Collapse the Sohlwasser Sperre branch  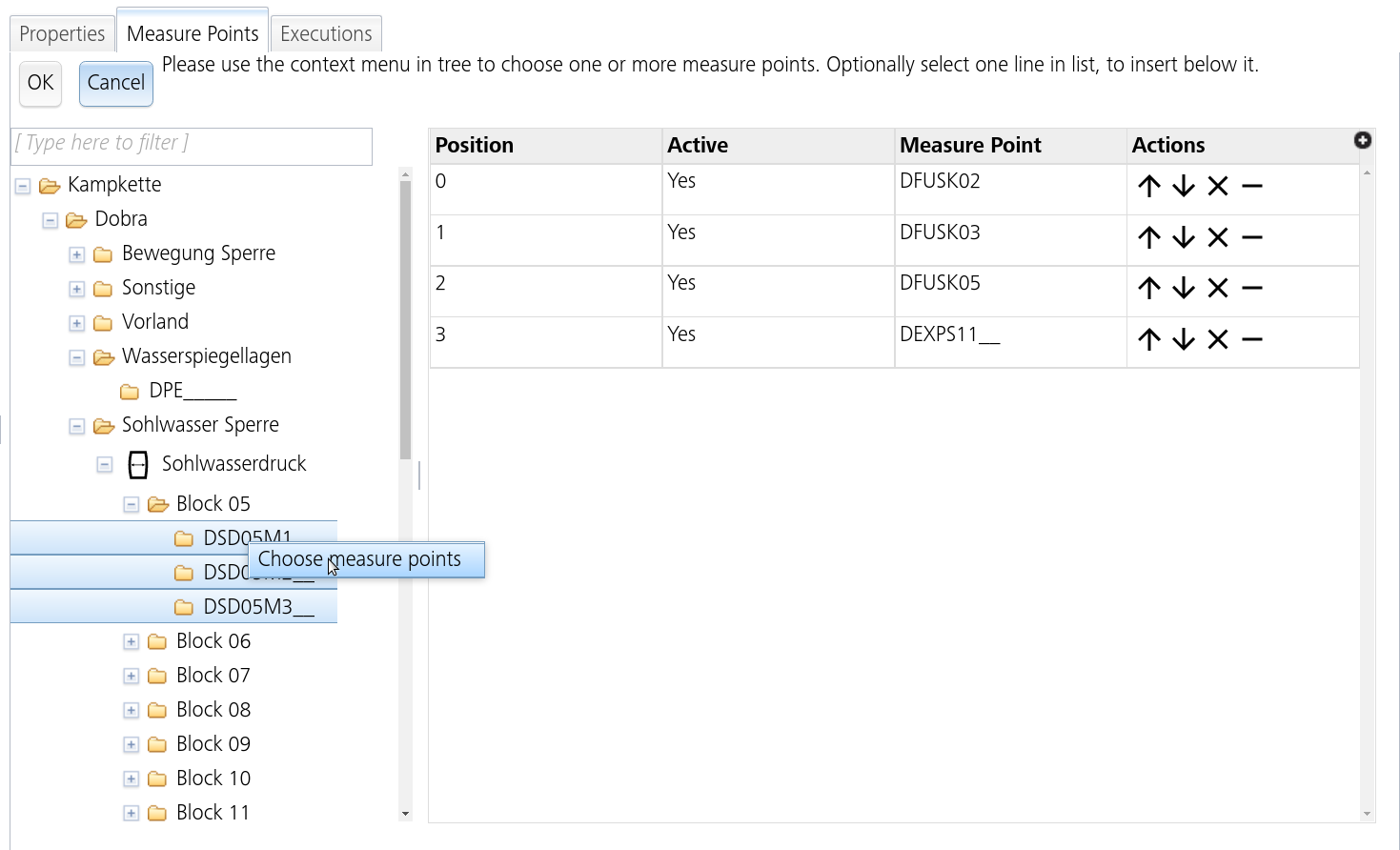76,426
